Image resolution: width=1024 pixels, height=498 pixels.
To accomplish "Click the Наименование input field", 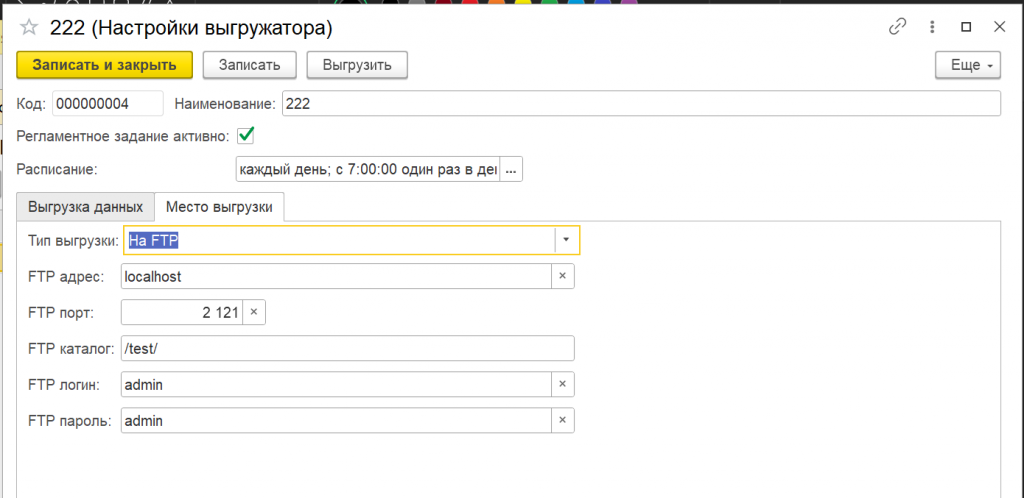I will [641, 103].
